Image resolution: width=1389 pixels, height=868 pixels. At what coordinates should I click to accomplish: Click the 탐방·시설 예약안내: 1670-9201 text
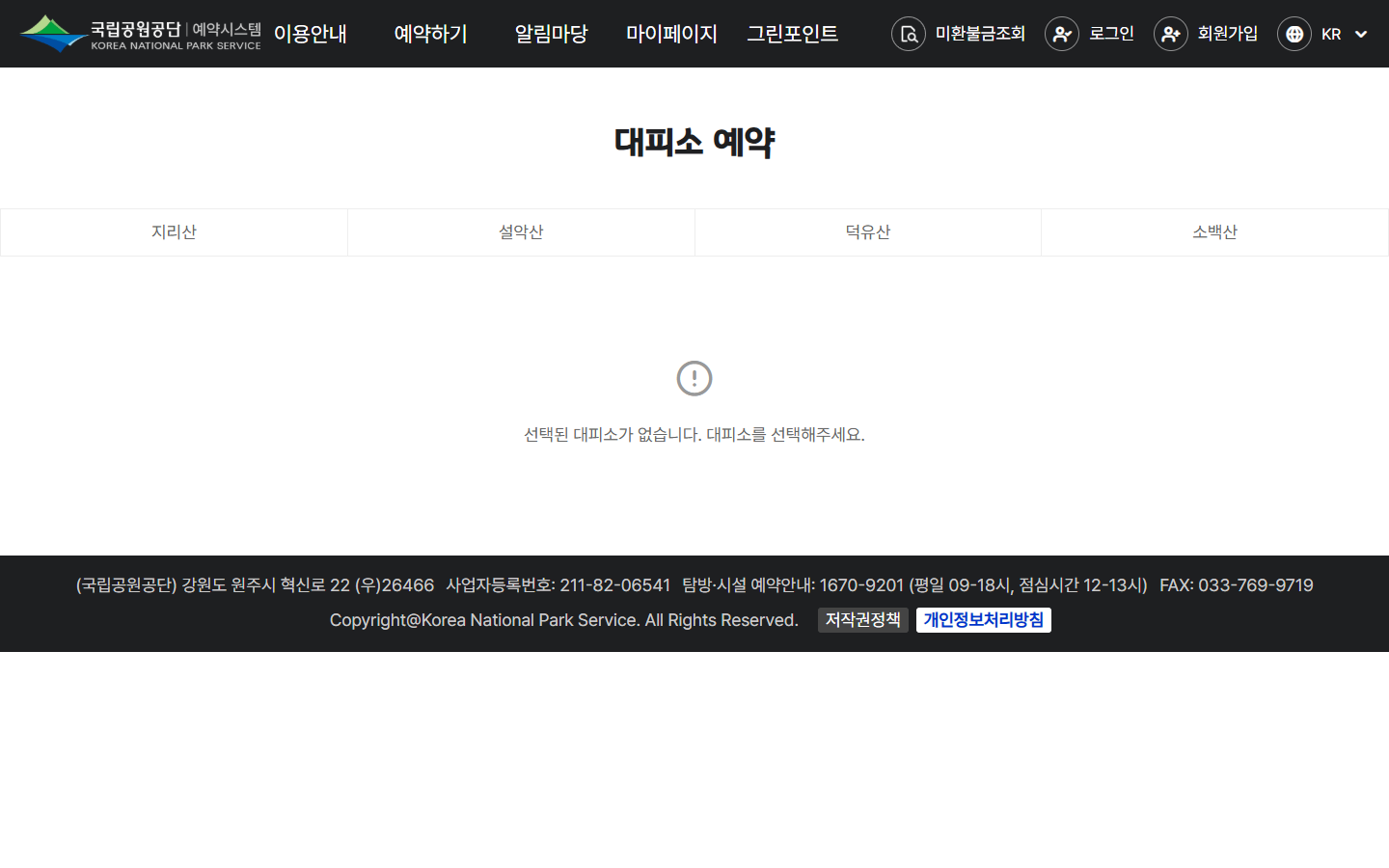[x=793, y=585]
